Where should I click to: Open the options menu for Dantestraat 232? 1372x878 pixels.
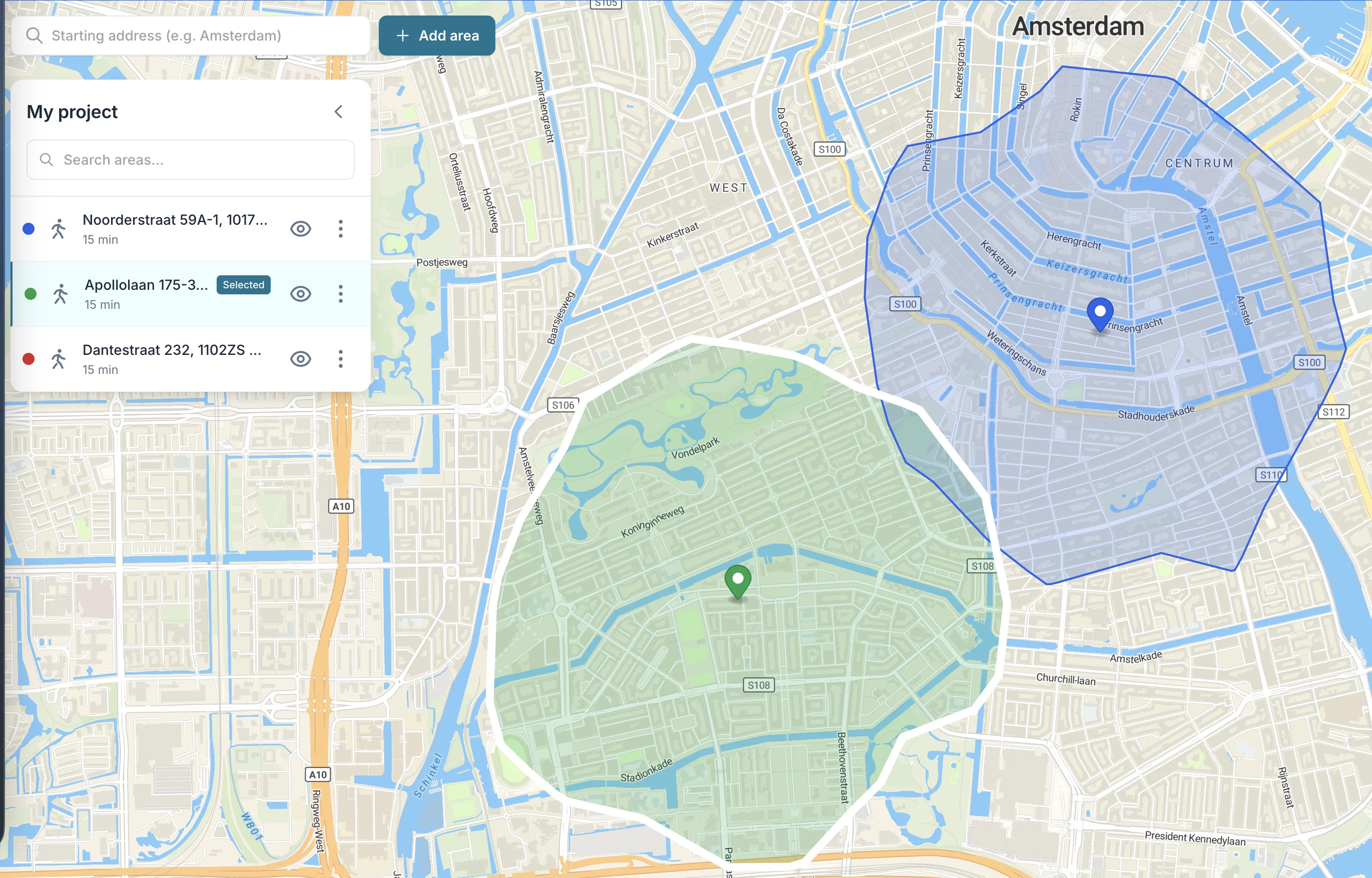coord(340,358)
